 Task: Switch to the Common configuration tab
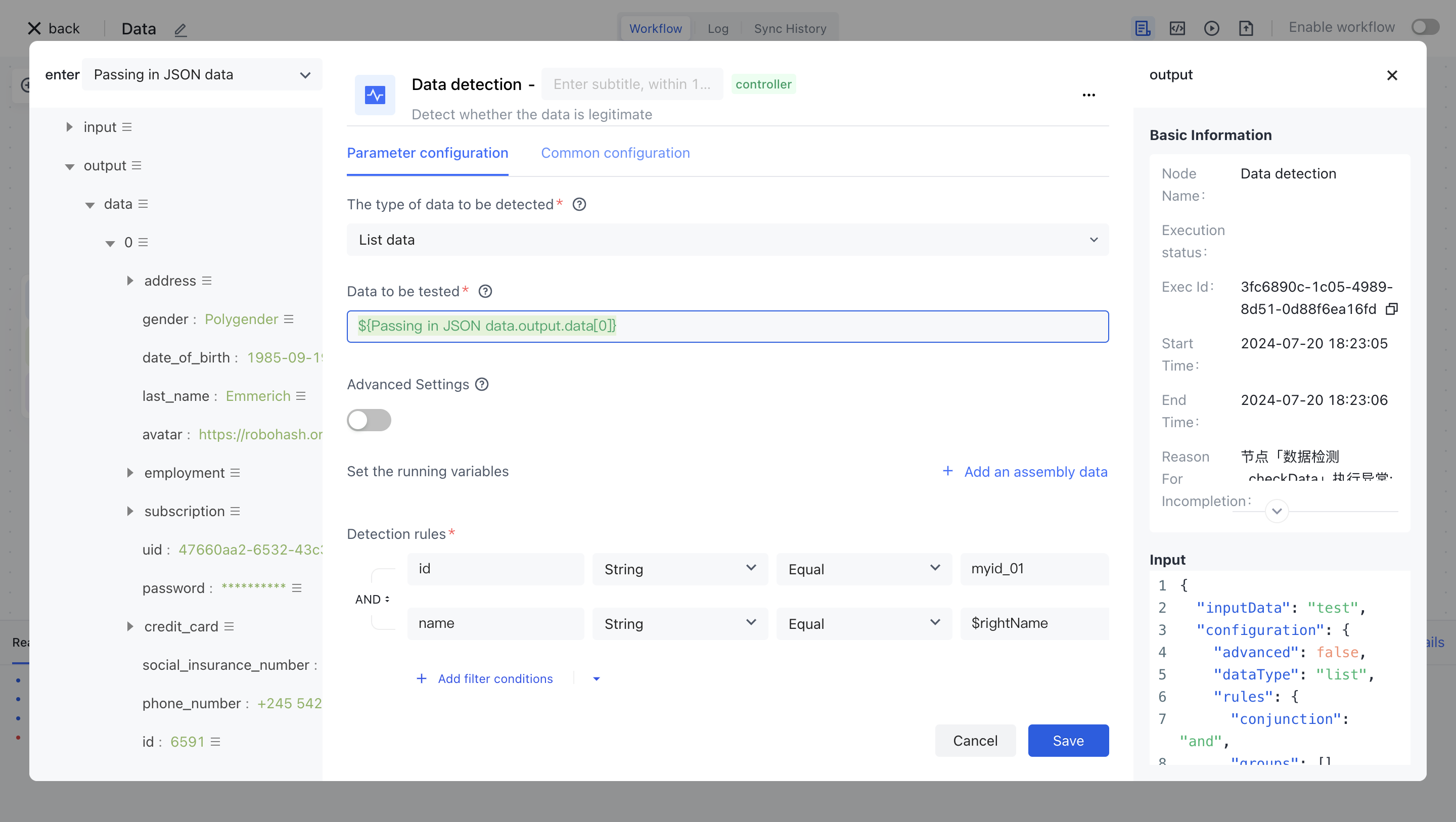click(615, 153)
